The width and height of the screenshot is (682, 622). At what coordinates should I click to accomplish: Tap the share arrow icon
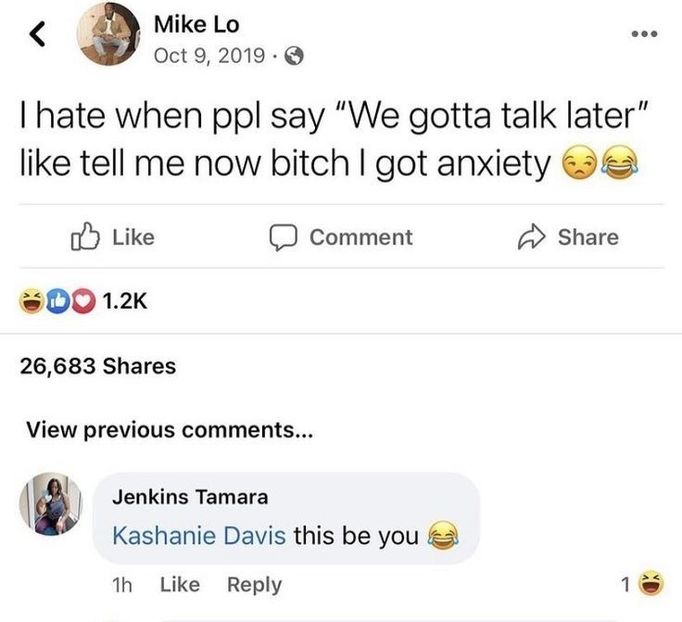(532, 237)
